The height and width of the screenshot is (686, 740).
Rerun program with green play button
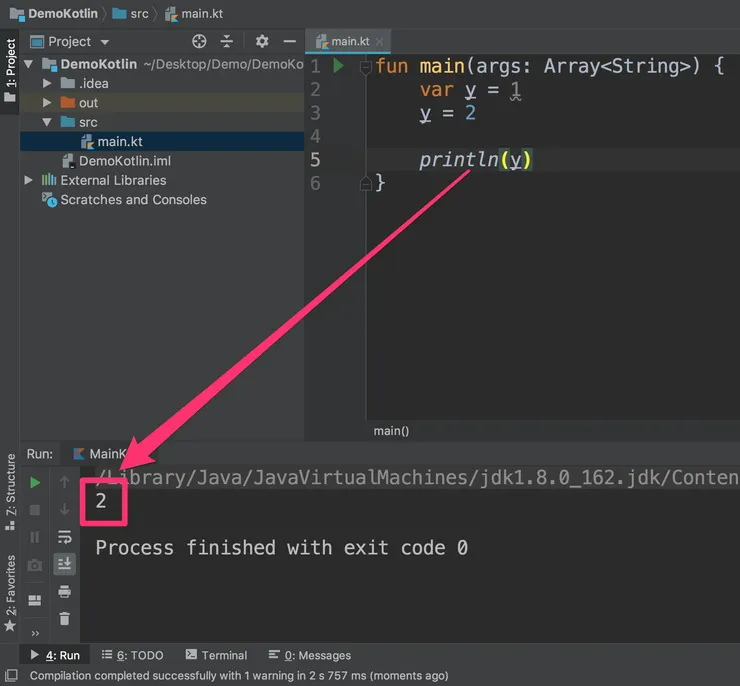tap(35, 483)
